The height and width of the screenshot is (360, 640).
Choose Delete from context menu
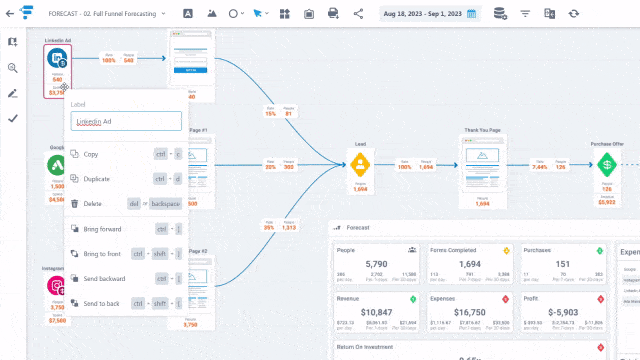pos(126,204)
